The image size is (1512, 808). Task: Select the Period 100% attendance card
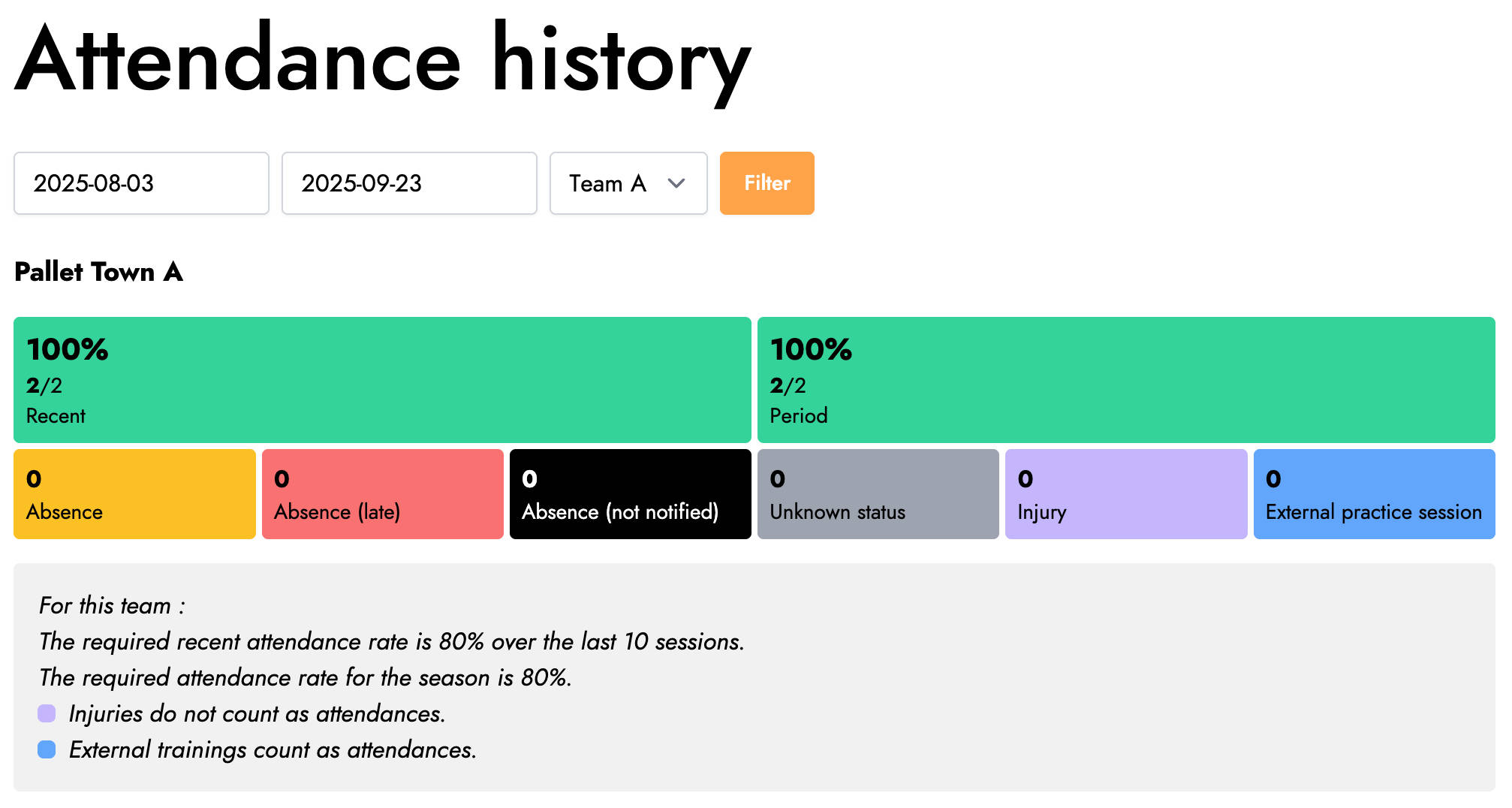coord(1126,380)
